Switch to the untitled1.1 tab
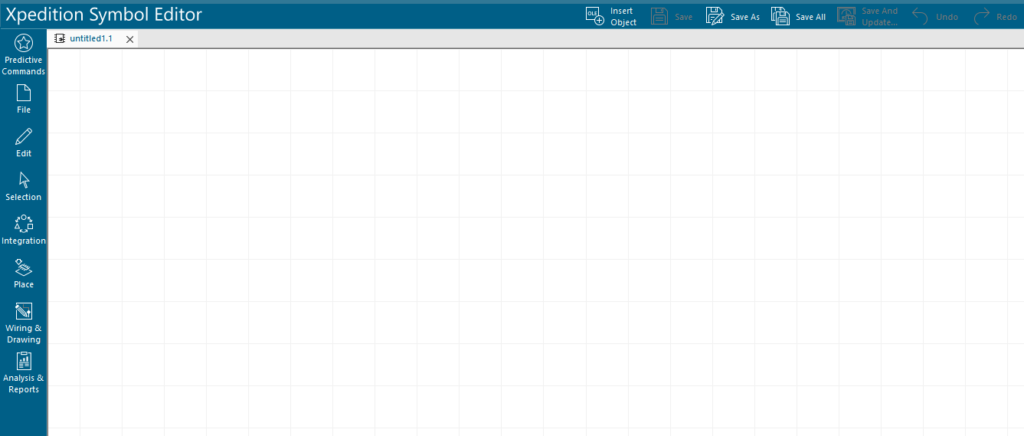Screen dimensions: 1024x436 (x=91, y=38)
